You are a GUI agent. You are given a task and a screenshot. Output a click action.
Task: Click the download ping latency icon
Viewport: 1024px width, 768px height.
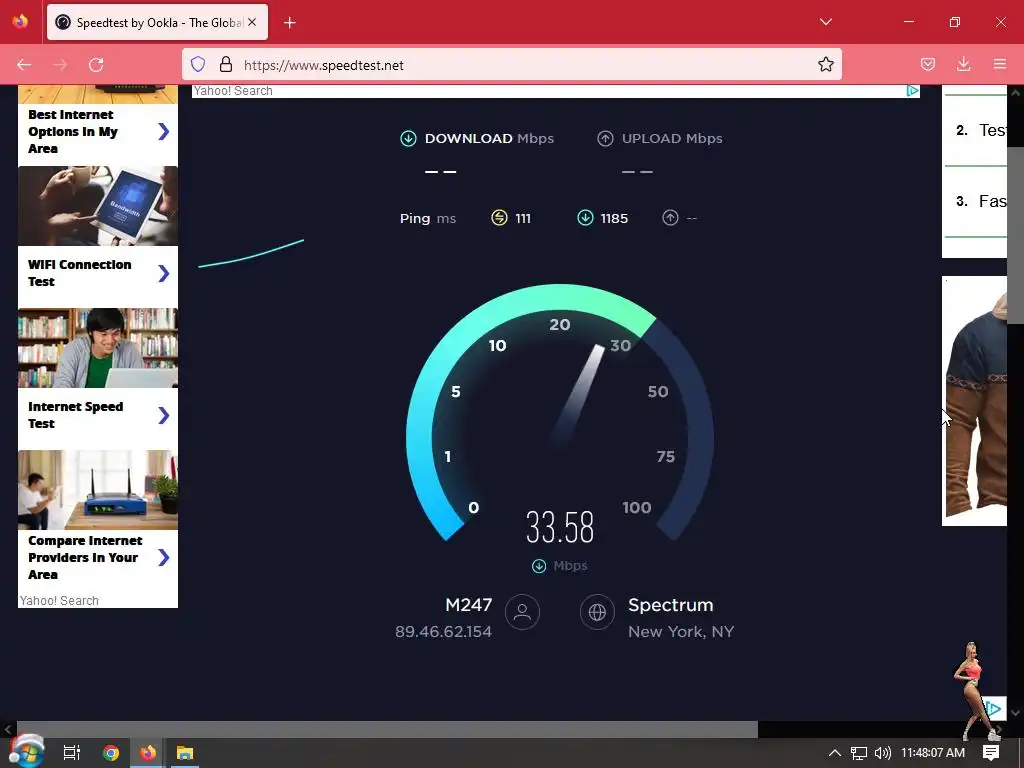coord(585,218)
